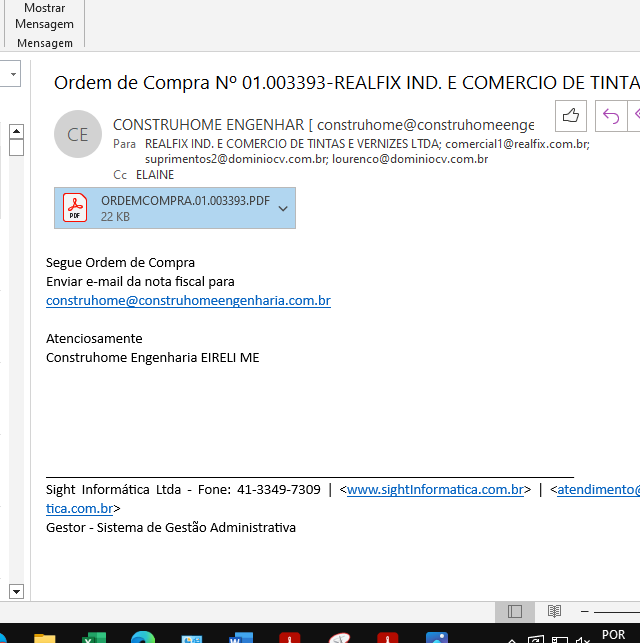The height and width of the screenshot is (643, 640).
Task: Click the atendimento@ email link in signature
Action: pyautogui.click(x=598, y=489)
